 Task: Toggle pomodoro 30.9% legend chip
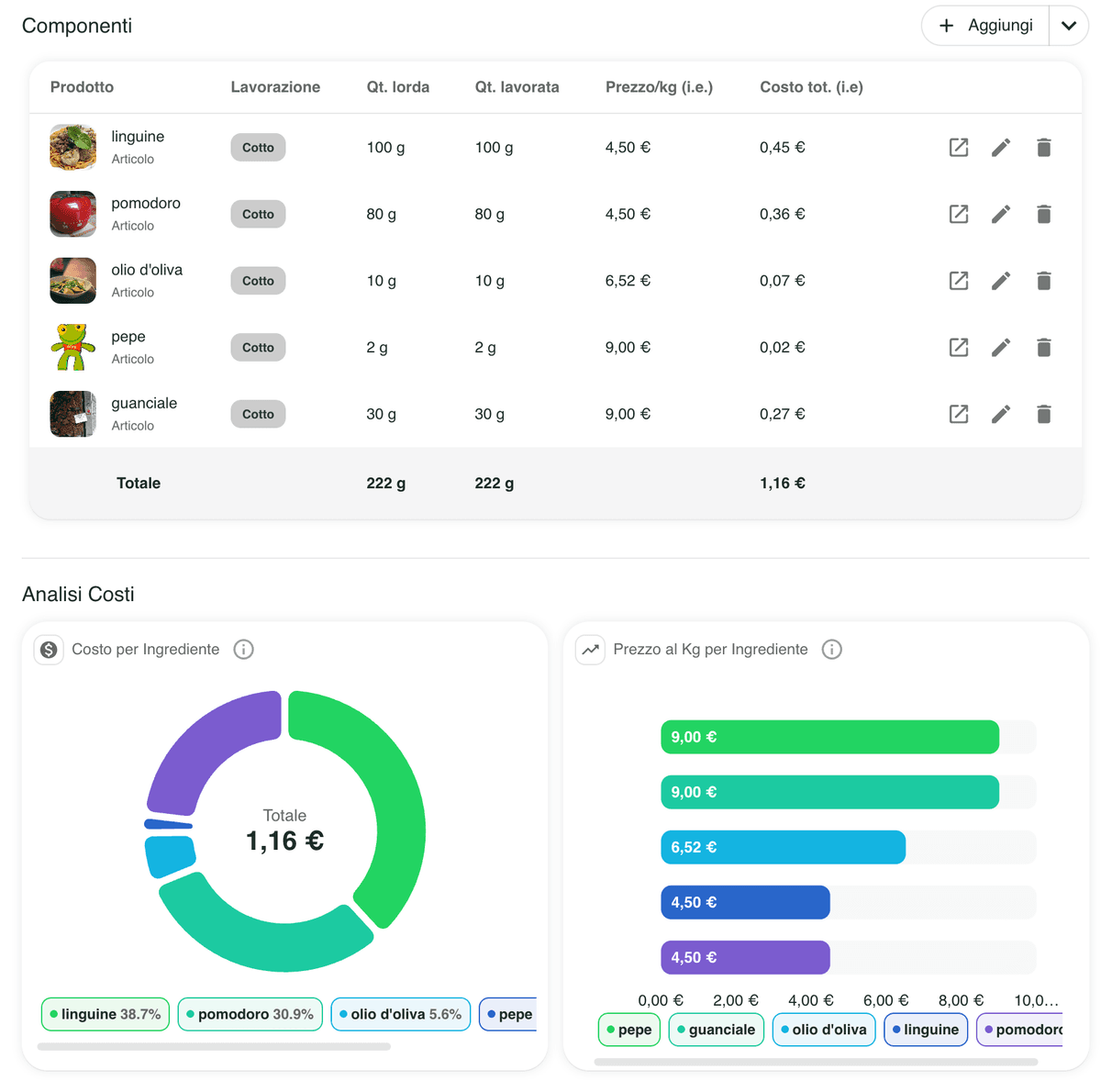(250, 1014)
